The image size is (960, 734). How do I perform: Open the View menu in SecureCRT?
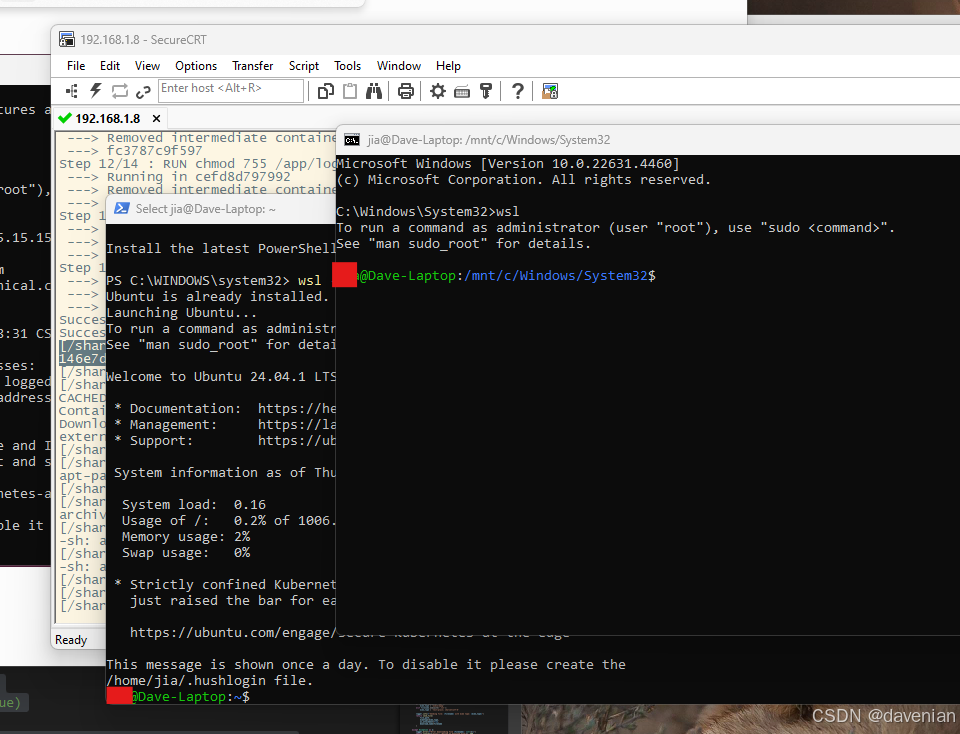(x=147, y=66)
